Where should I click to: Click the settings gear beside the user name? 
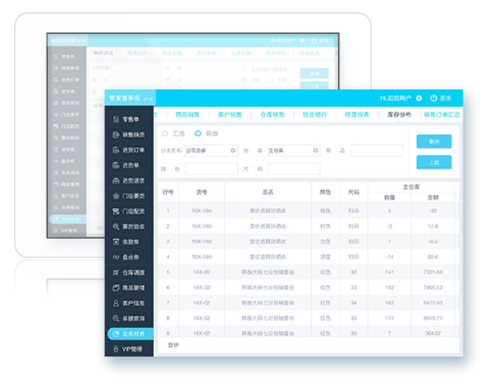[x=419, y=98]
